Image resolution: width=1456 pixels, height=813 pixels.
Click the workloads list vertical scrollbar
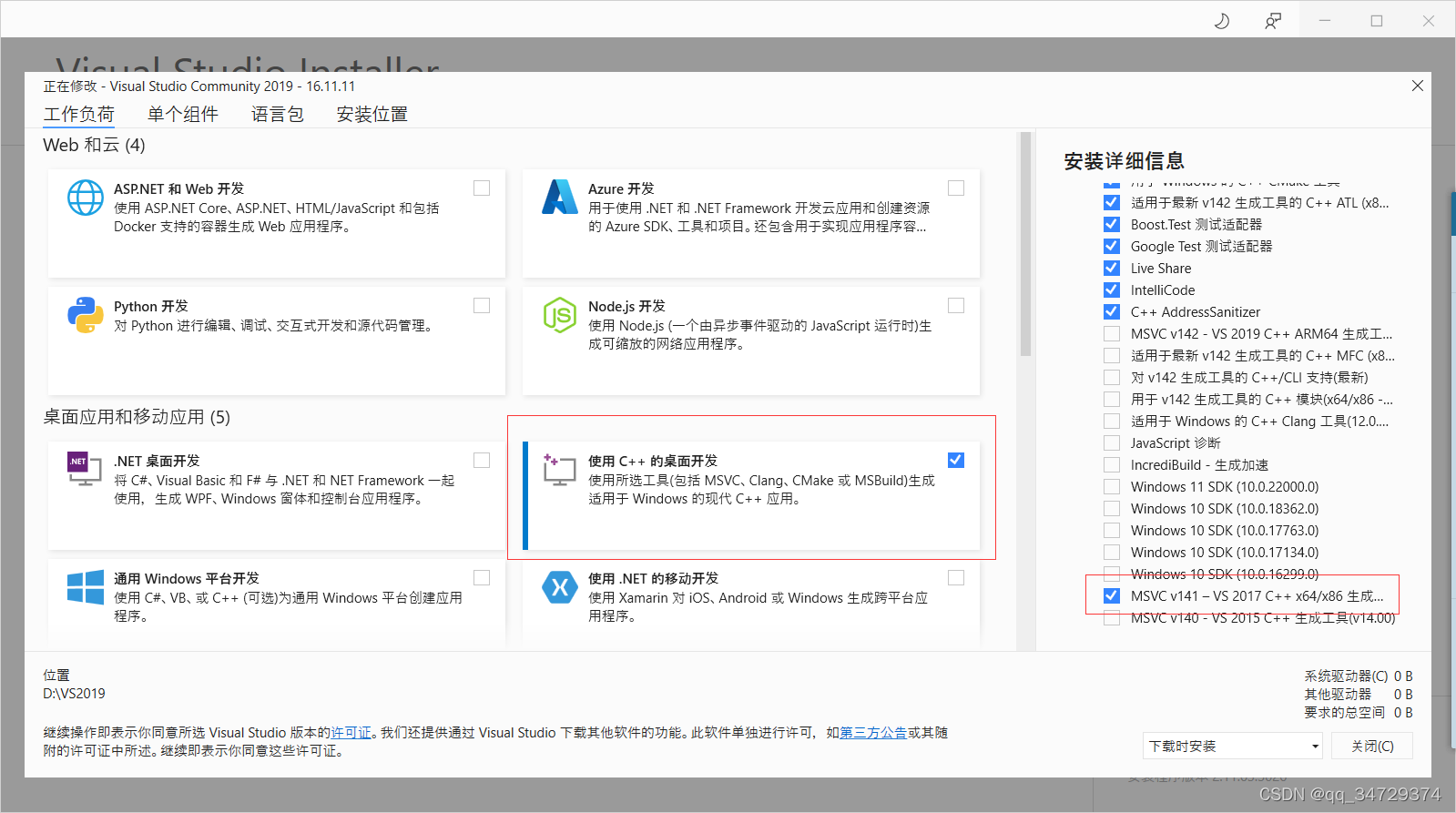click(1025, 244)
